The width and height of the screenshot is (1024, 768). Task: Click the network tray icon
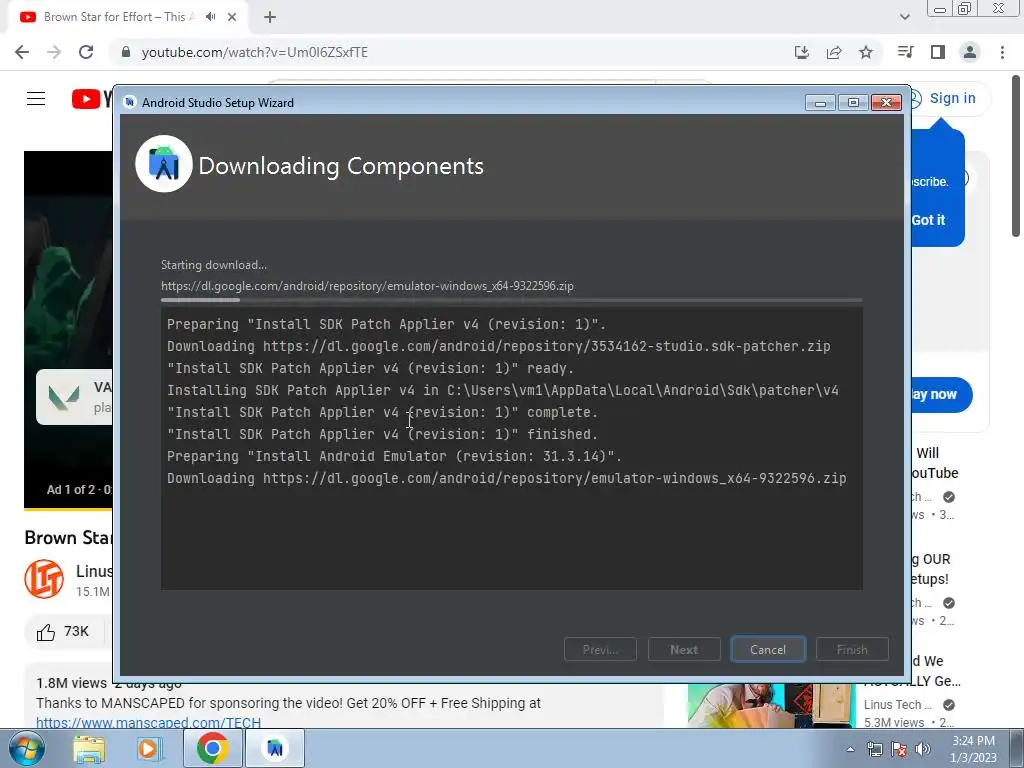tap(874, 749)
